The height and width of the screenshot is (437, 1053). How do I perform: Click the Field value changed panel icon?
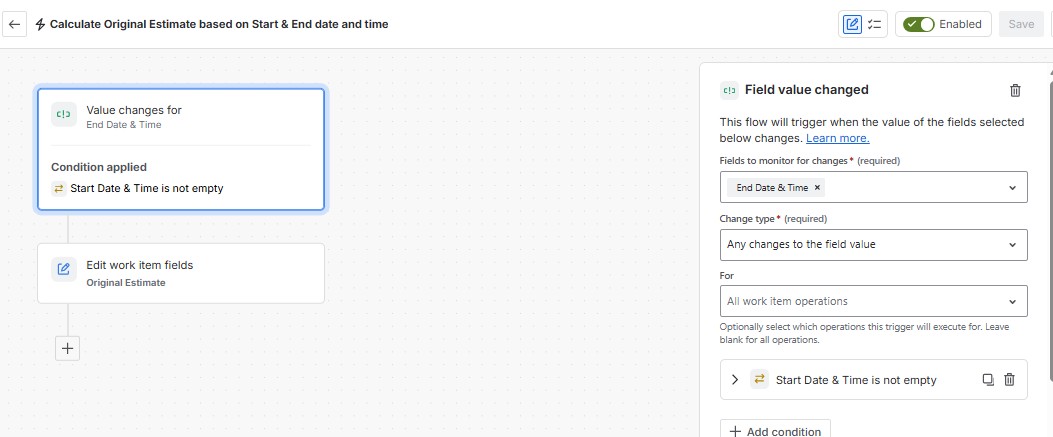coord(729,91)
